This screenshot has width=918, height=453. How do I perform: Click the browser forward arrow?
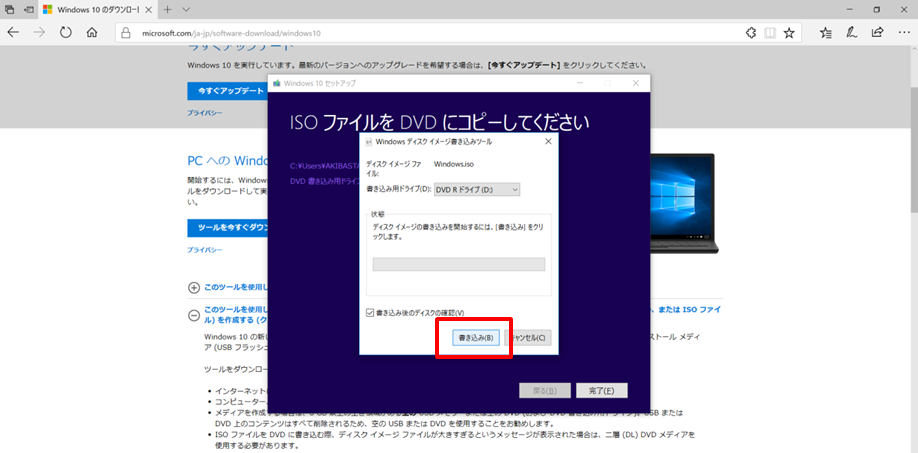point(39,33)
